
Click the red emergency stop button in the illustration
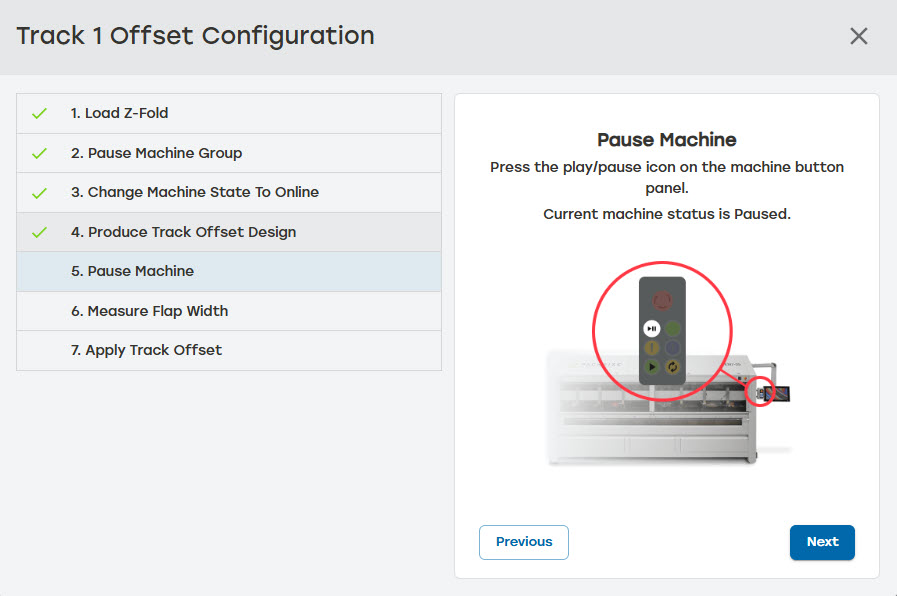pos(661,300)
